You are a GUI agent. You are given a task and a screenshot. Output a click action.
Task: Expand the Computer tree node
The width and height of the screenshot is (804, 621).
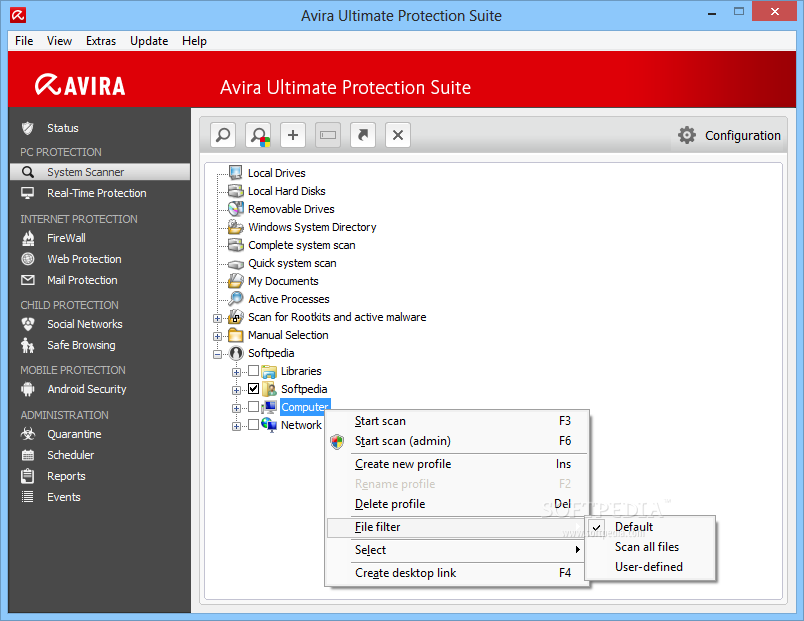pos(236,409)
